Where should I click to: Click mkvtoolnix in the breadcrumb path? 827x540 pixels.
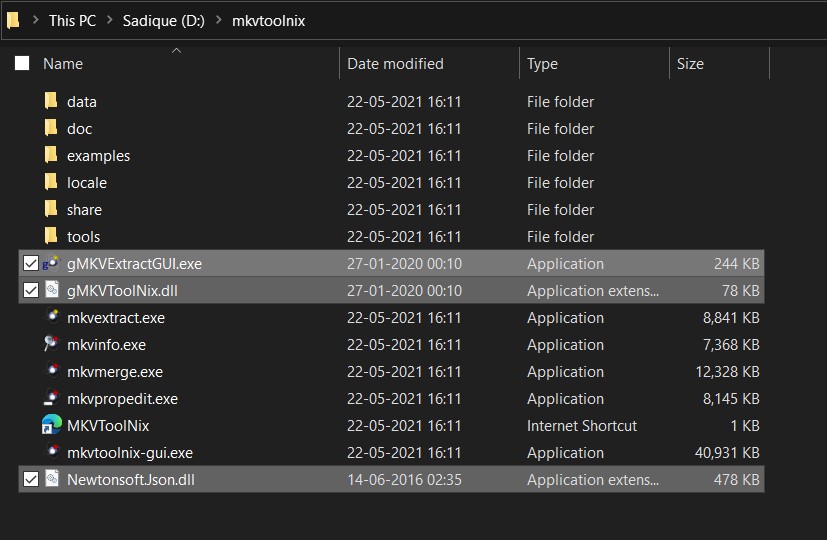[268, 21]
